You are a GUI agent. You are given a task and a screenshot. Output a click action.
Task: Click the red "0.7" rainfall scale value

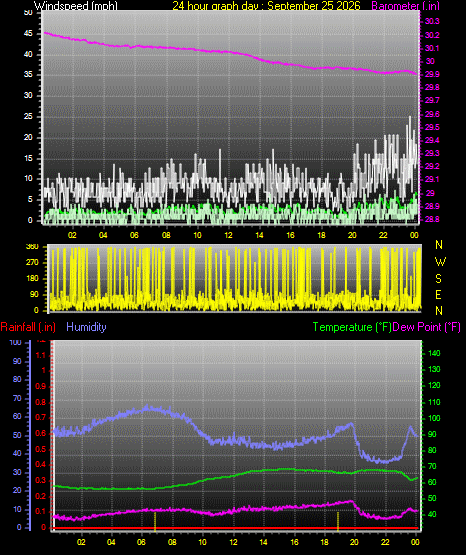(41, 417)
